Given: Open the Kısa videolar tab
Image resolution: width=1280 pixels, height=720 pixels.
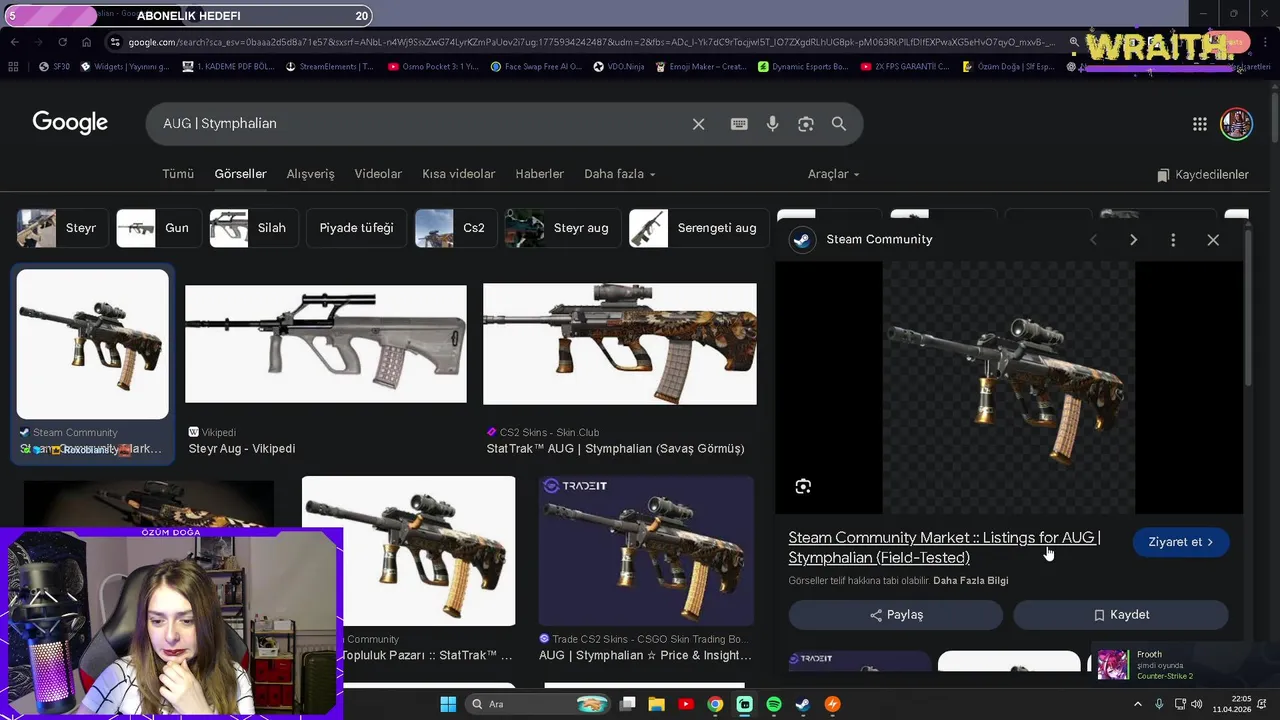Looking at the screenshot, I should [x=459, y=174].
